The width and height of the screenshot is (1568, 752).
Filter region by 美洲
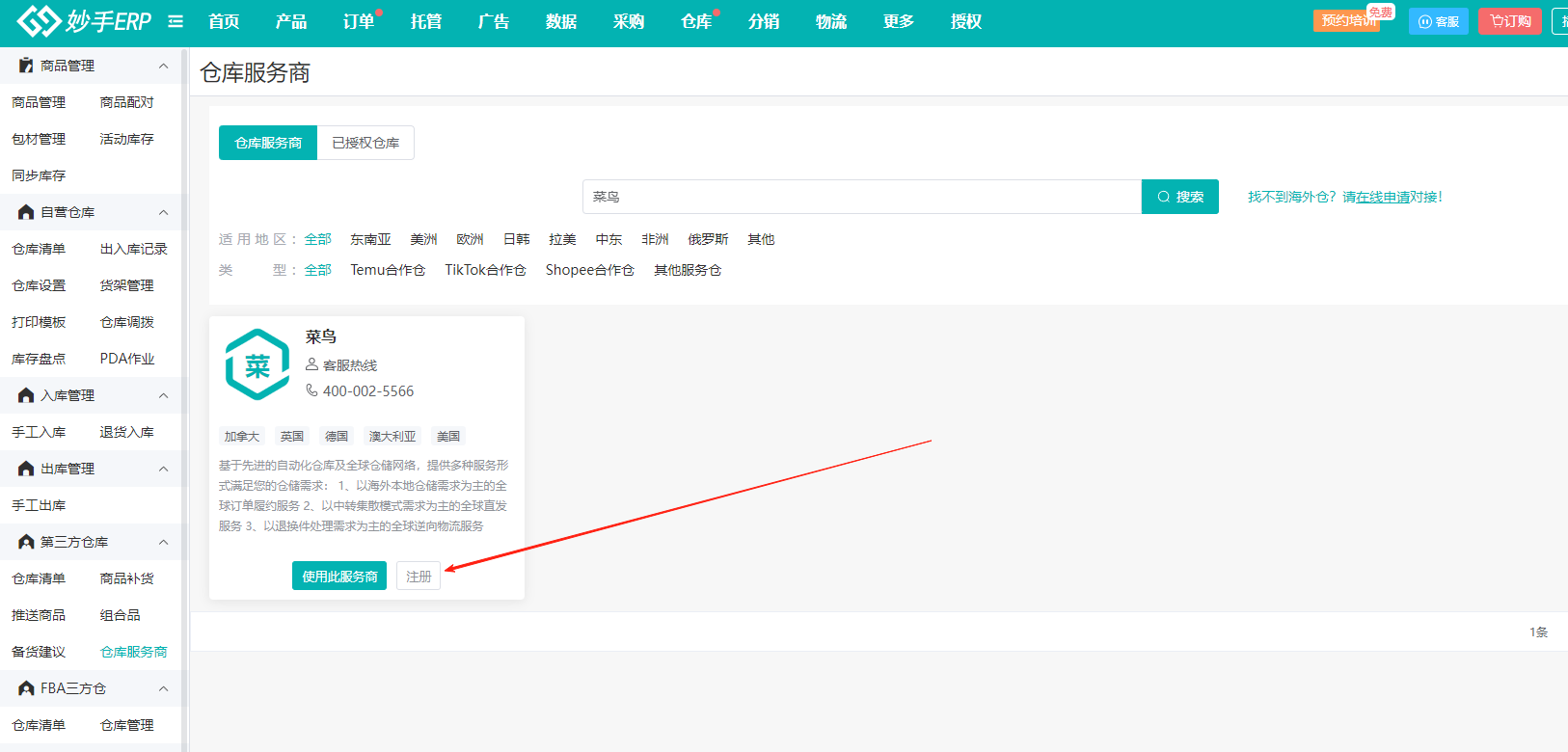[423, 239]
